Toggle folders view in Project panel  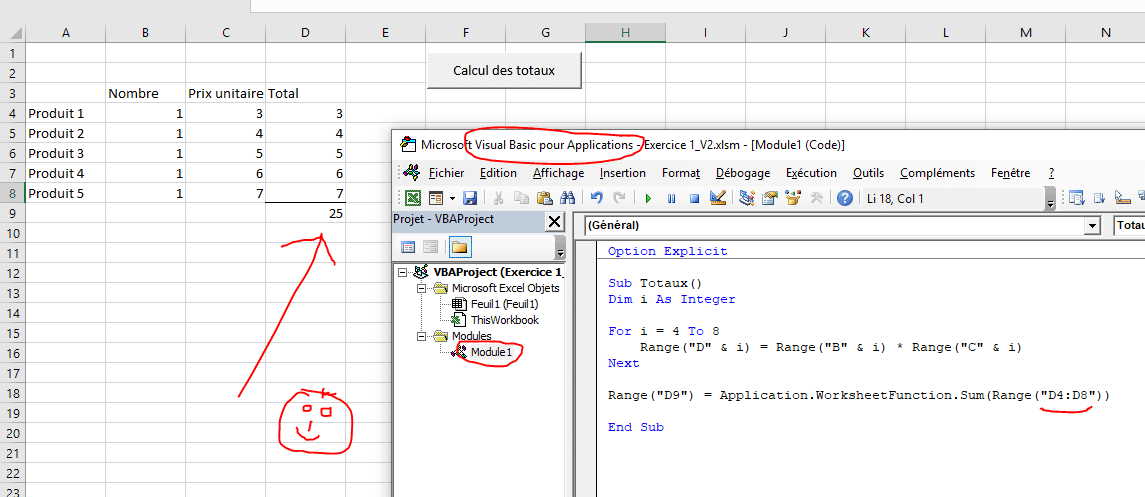tap(460, 247)
